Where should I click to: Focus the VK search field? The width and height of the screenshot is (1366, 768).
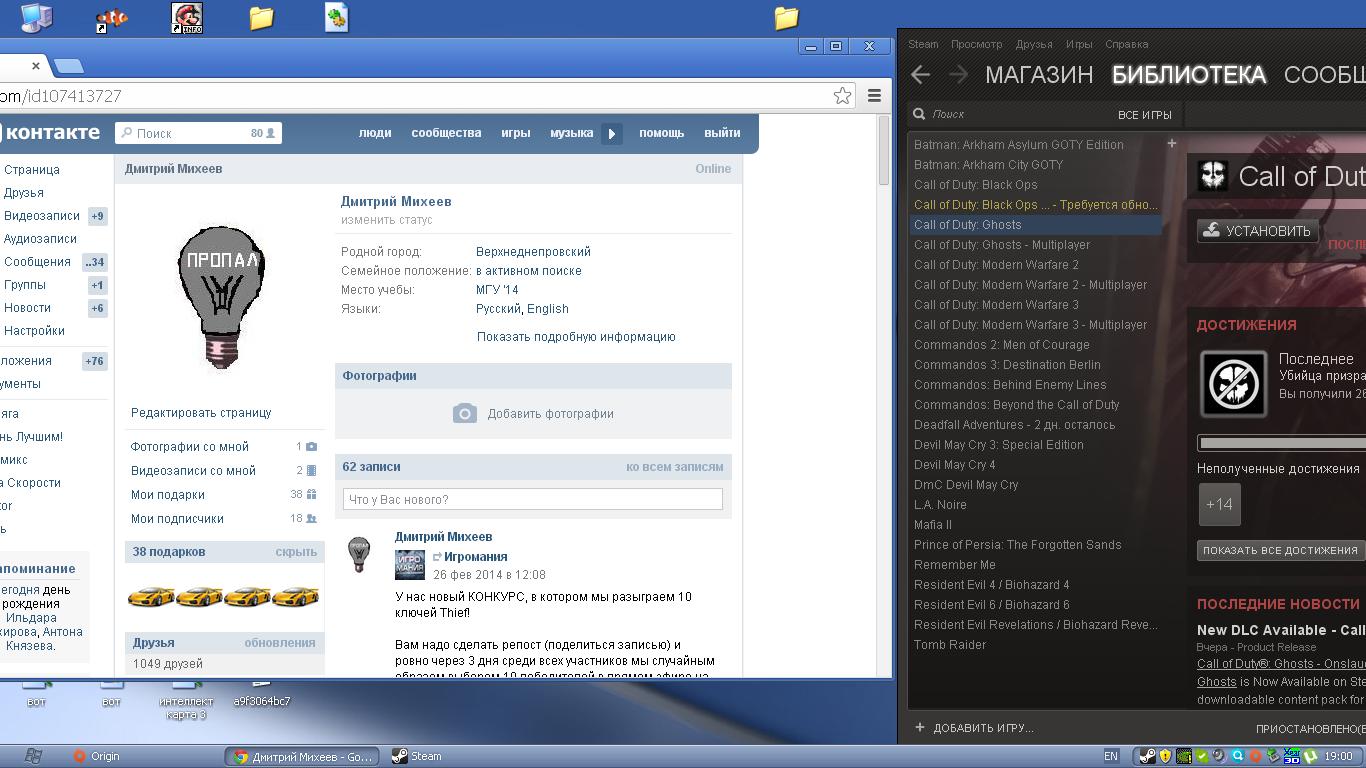(199, 133)
